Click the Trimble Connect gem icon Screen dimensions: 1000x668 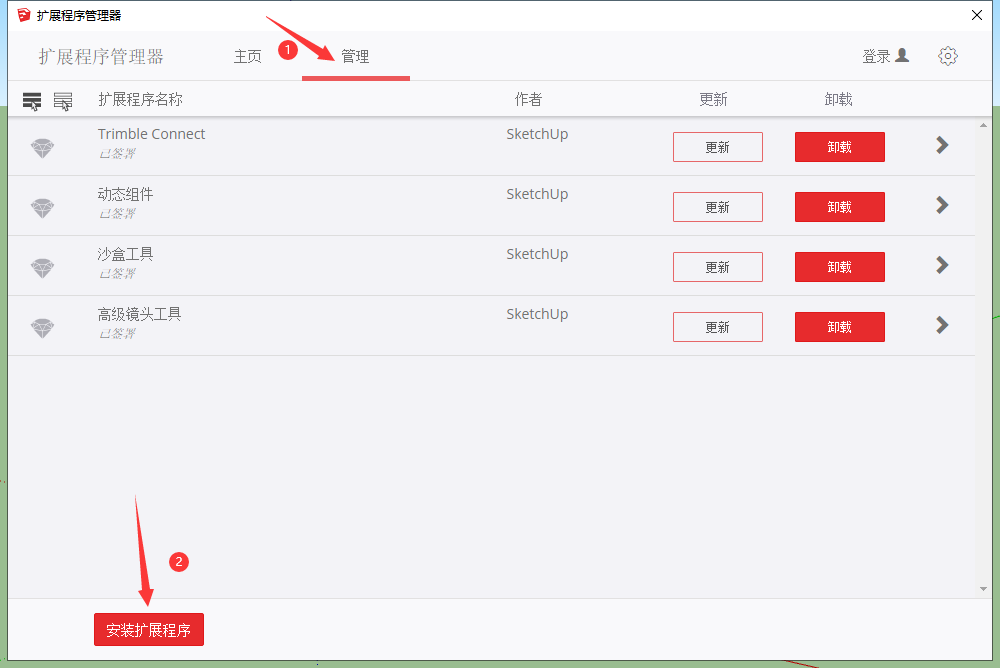[43, 148]
